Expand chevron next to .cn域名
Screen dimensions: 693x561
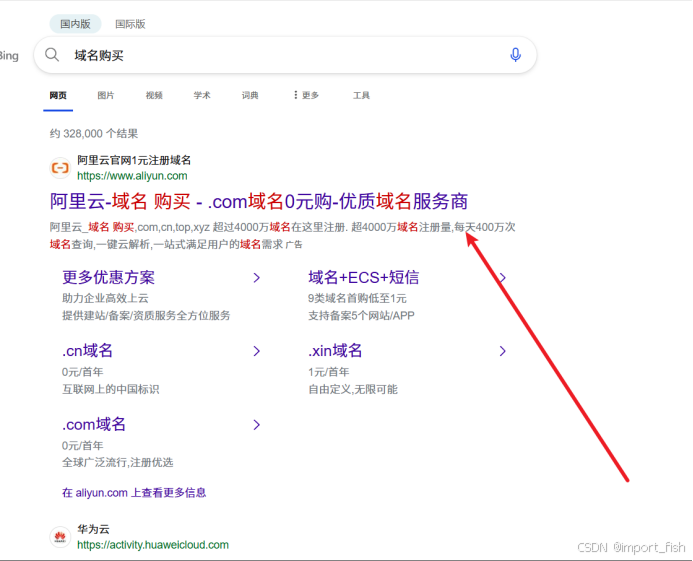[x=256, y=351]
